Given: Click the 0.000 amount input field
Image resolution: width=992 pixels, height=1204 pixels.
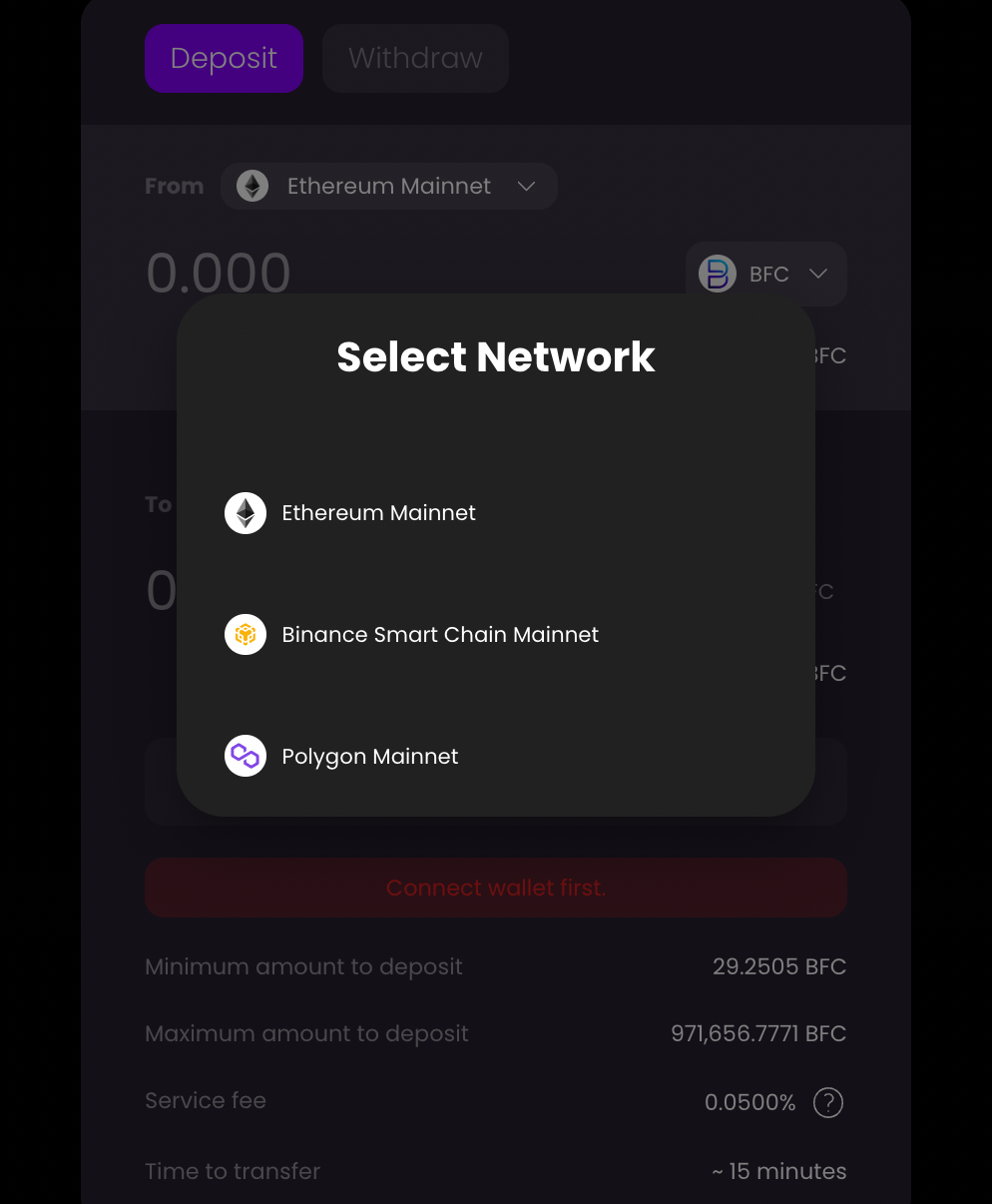Looking at the screenshot, I should coord(219,274).
